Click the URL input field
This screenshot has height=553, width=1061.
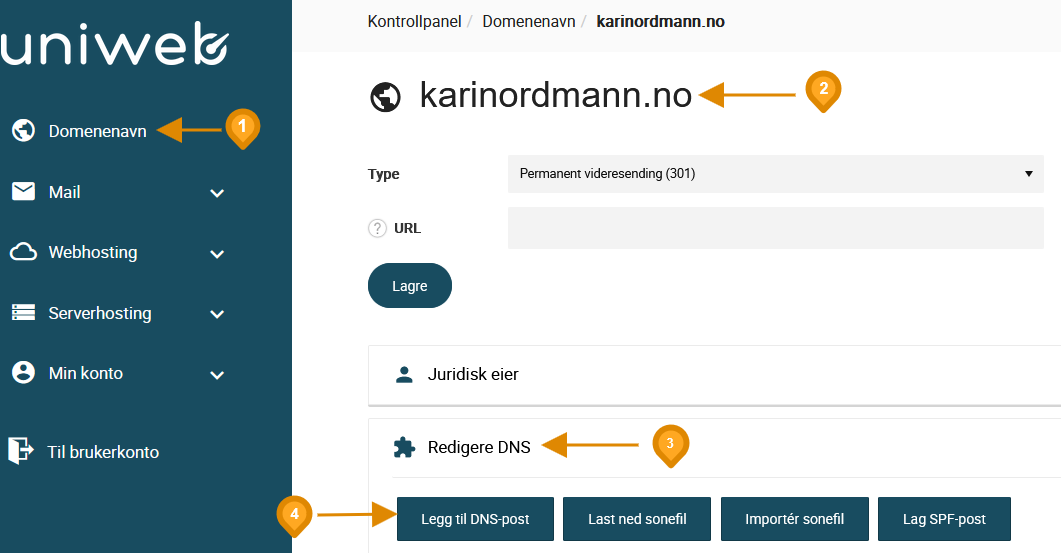click(775, 228)
